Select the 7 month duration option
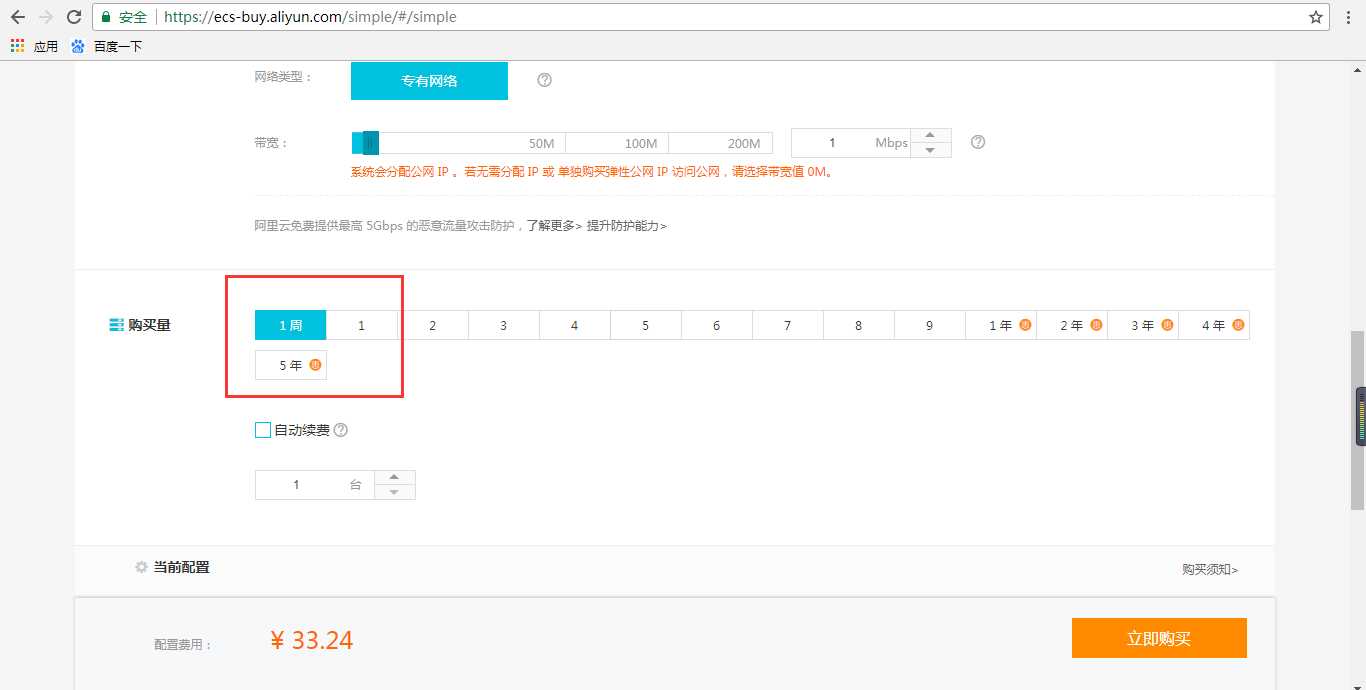The width and height of the screenshot is (1366, 690). tap(788, 325)
